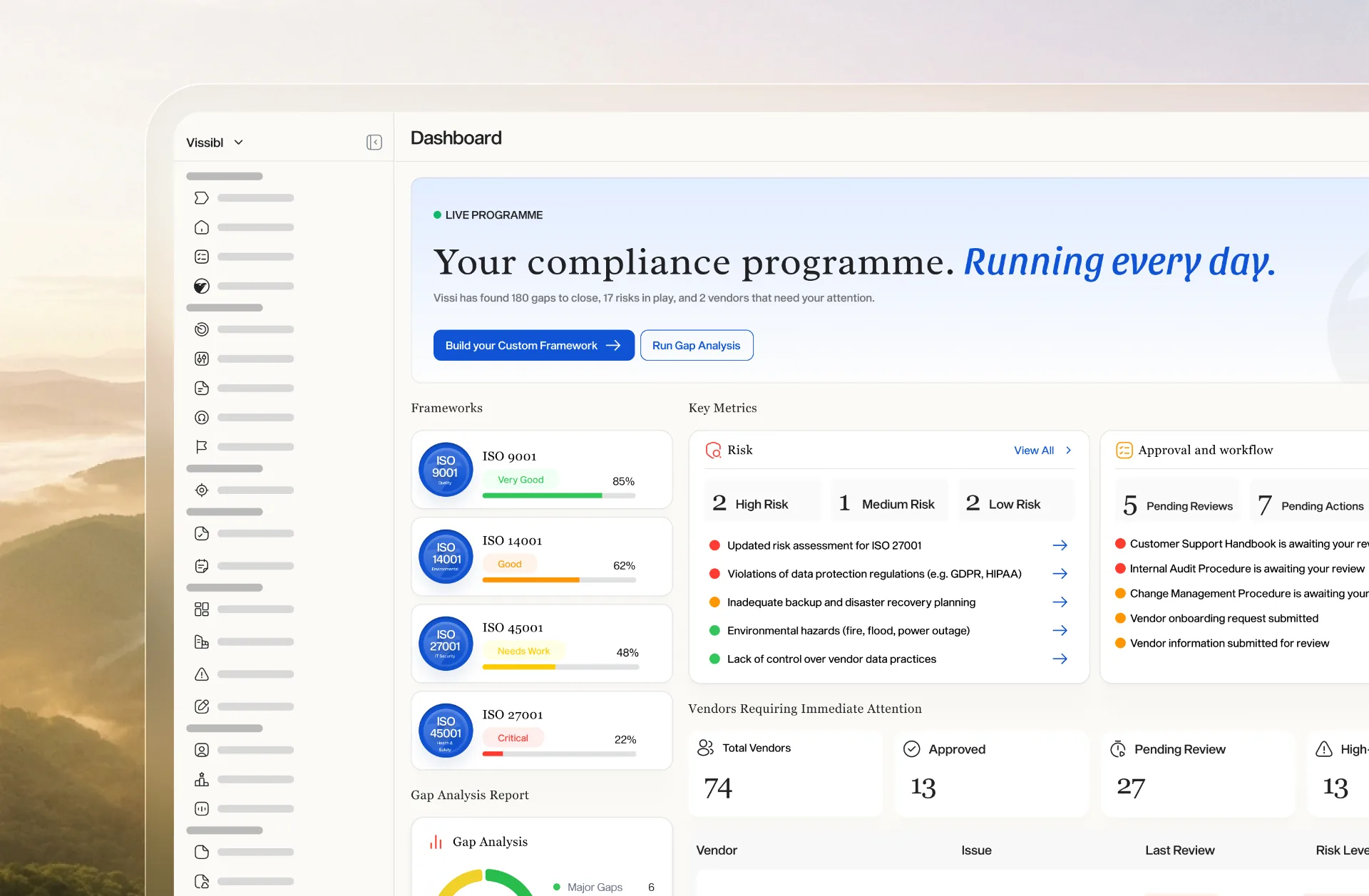The width and height of the screenshot is (1369, 896).
Task: Open Vendor information submitted for review item
Action: click(x=1222, y=644)
